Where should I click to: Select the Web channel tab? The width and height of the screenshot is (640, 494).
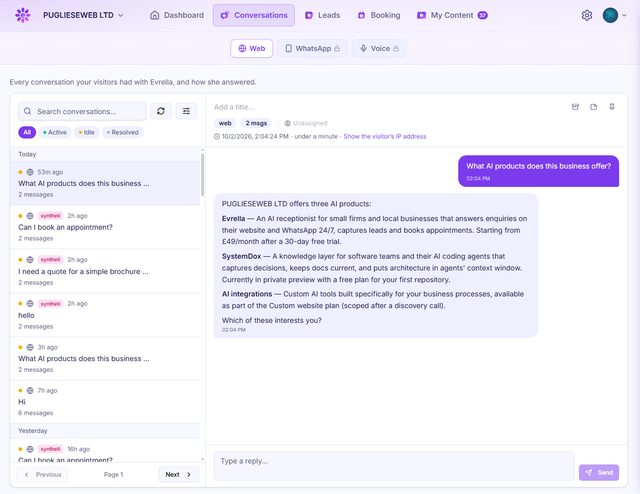pyautogui.click(x=251, y=48)
